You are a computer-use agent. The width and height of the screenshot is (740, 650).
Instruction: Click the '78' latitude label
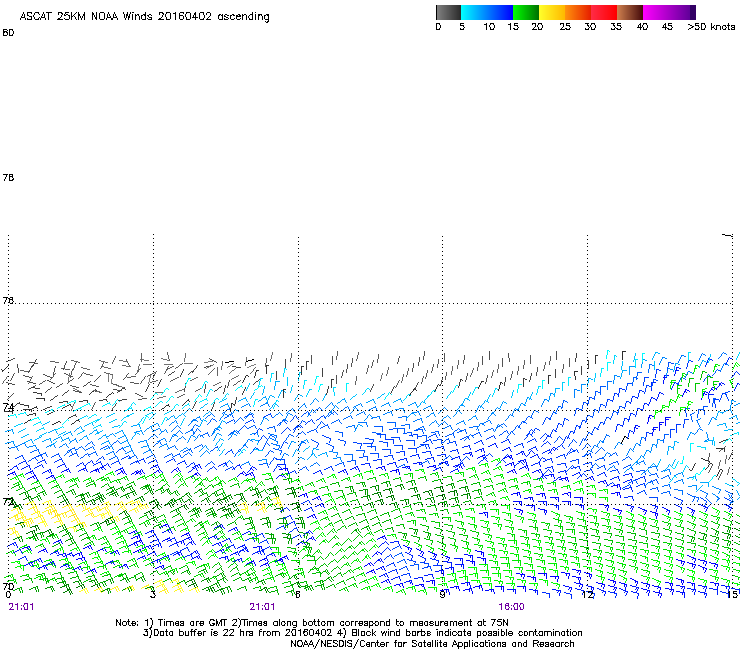click(8, 177)
